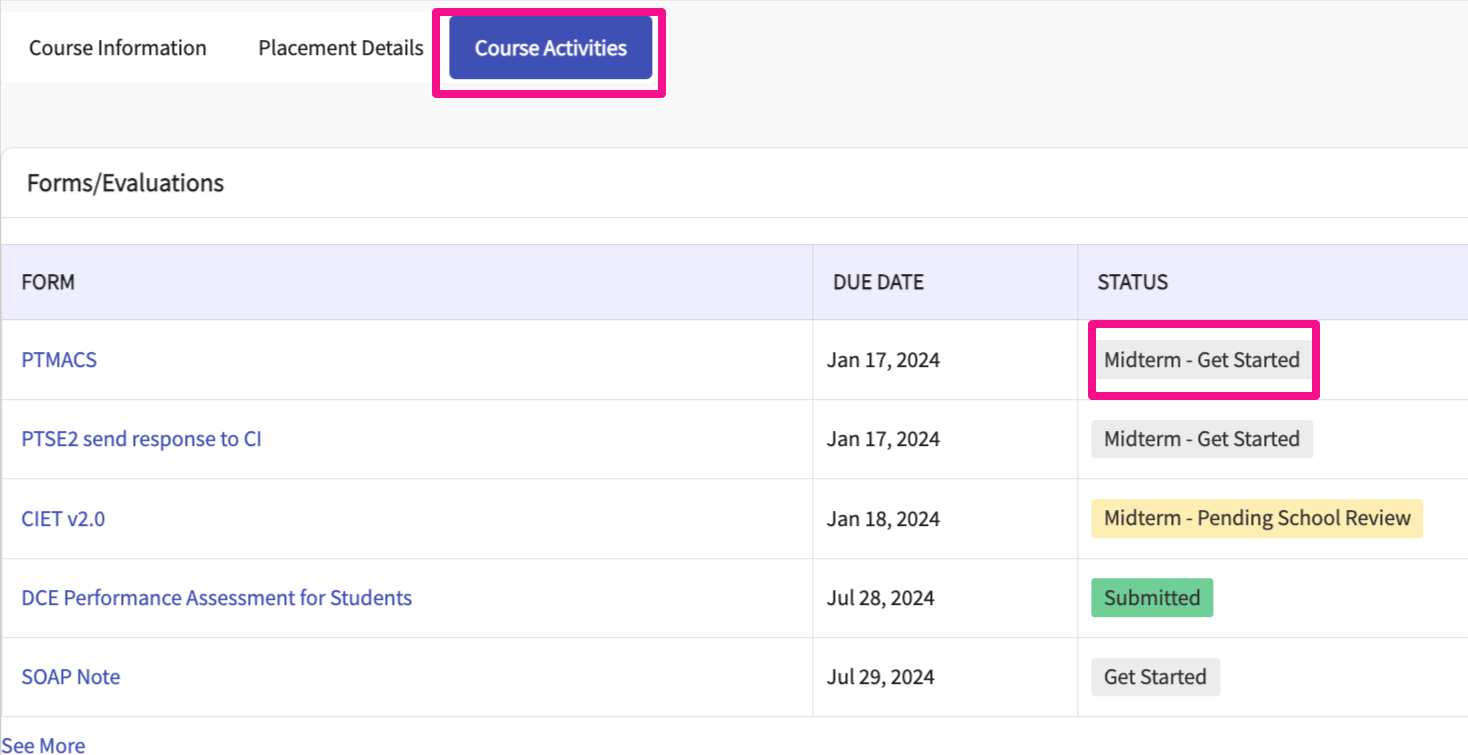Click PTMACS Midterm - Get Started status
The width and height of the screenshot is (1468, 755).
point(1201,360)
